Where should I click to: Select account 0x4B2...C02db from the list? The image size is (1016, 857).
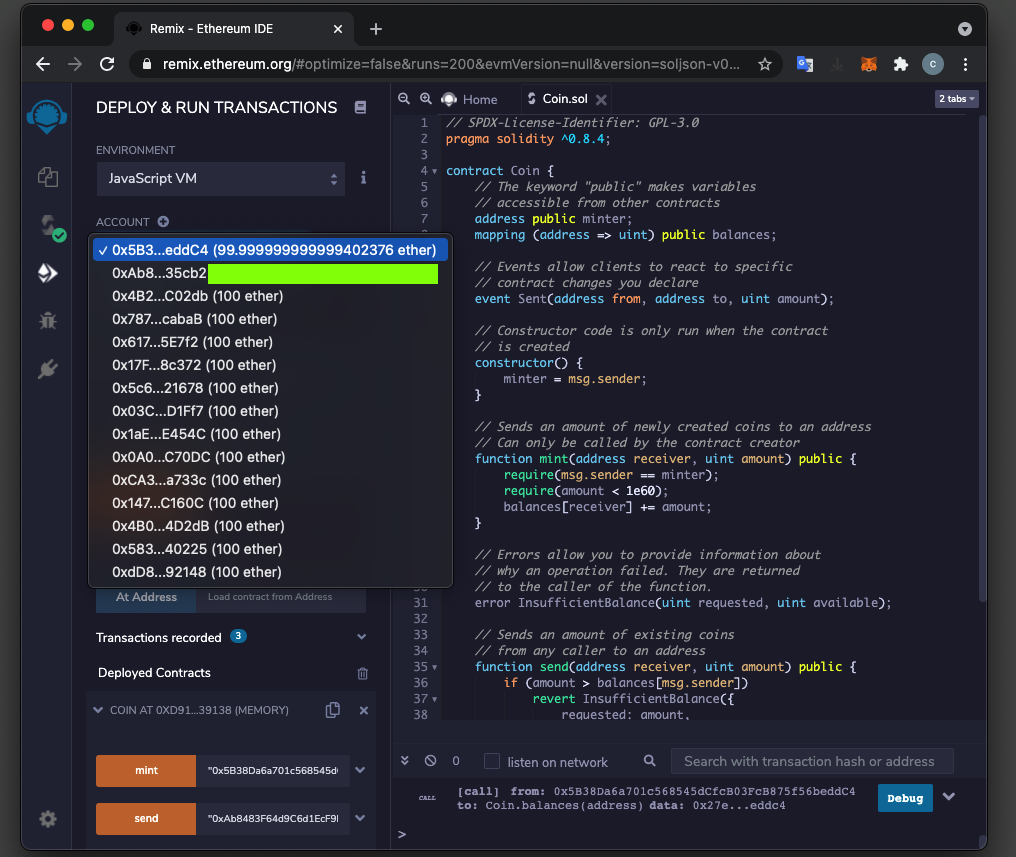197,296
